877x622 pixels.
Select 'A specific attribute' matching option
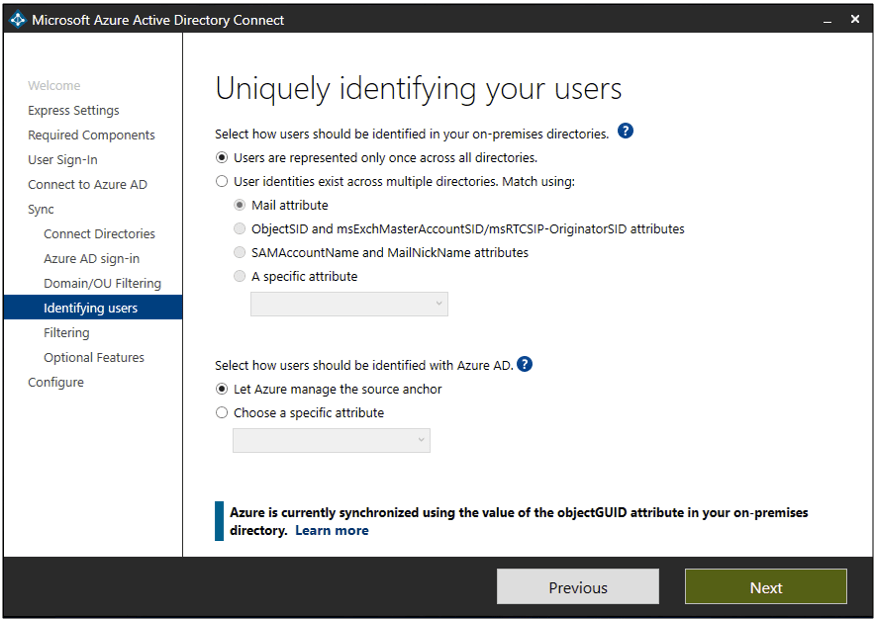coord(240,277)
